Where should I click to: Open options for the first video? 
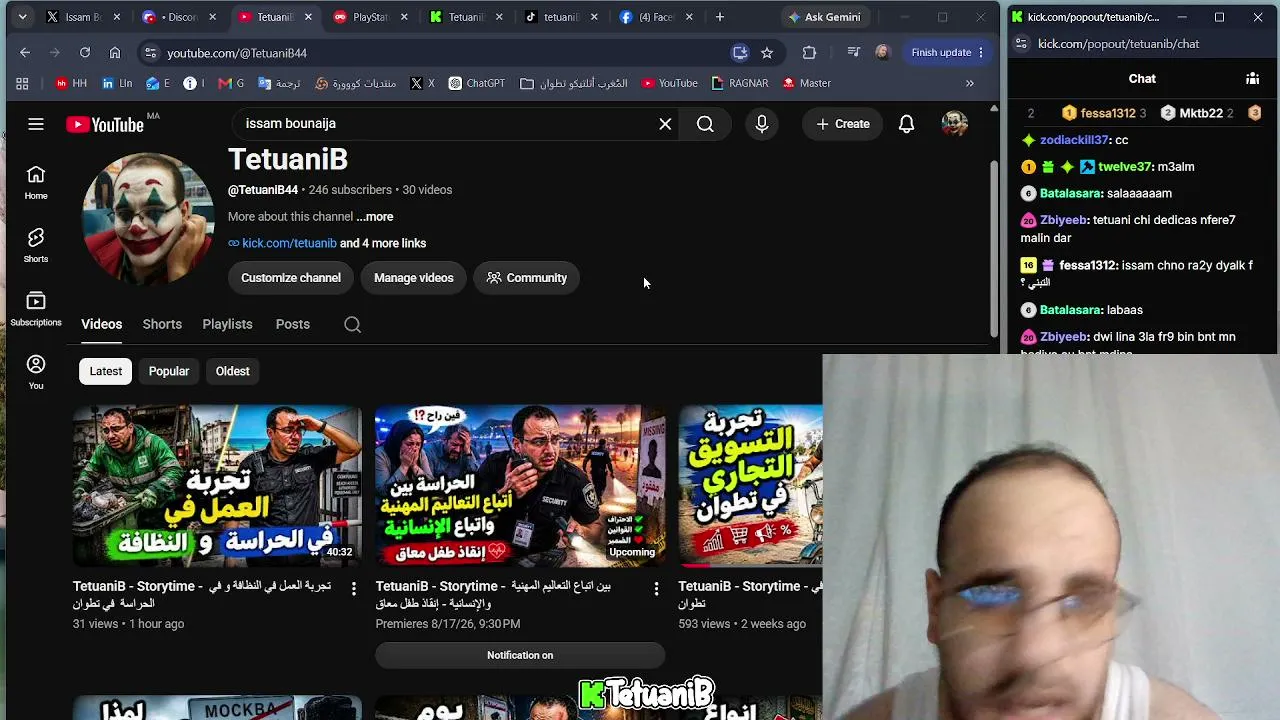coord(353,589)
